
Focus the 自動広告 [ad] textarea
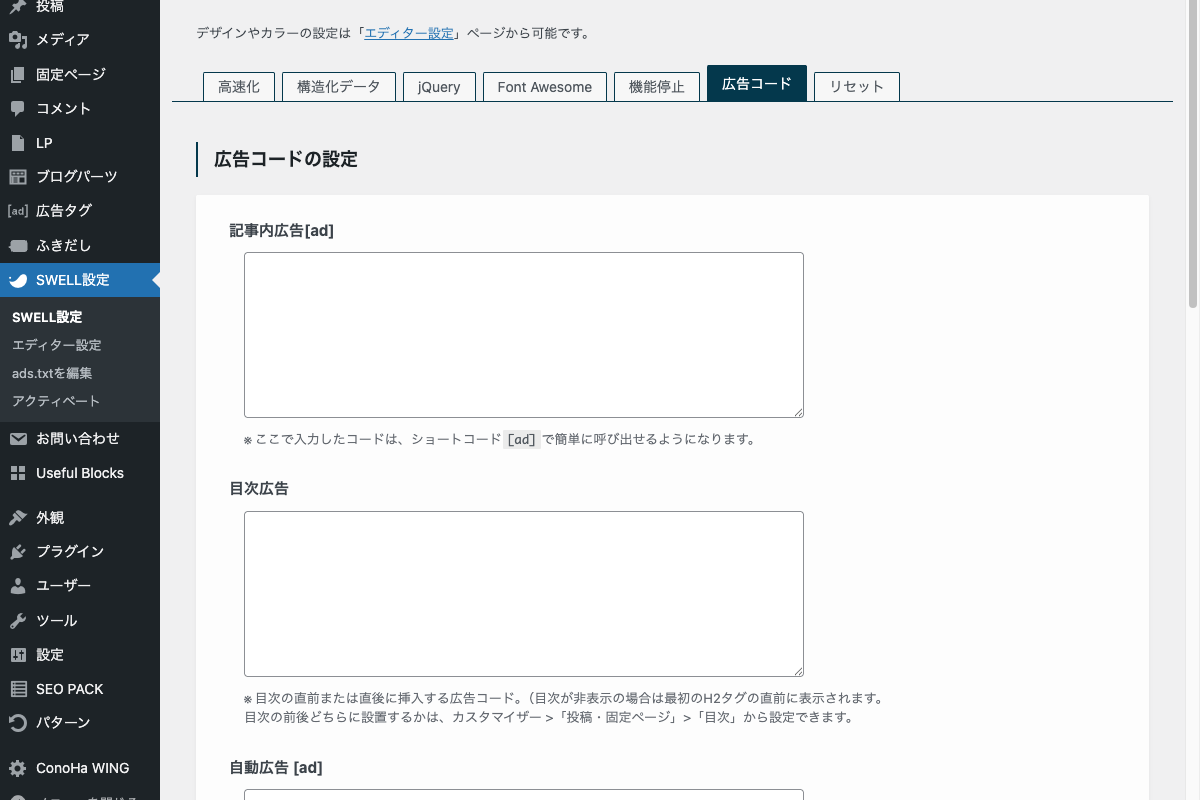tap(524, 795)
